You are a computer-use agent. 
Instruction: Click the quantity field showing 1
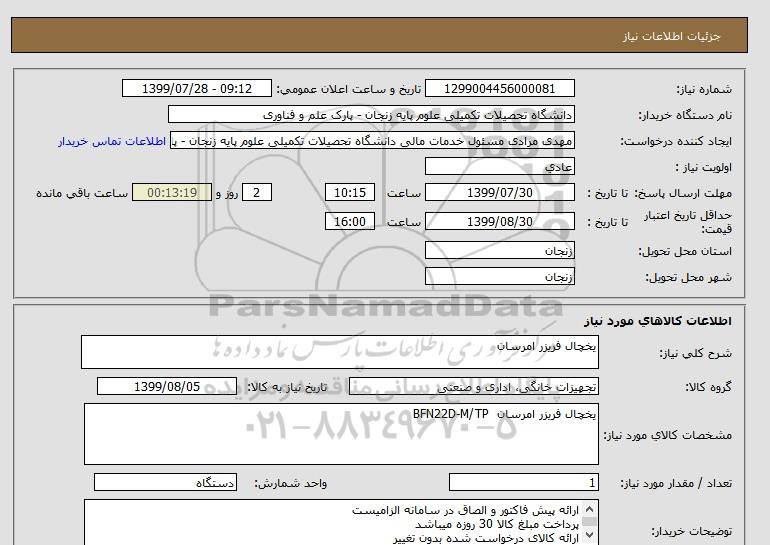[524, 483]
